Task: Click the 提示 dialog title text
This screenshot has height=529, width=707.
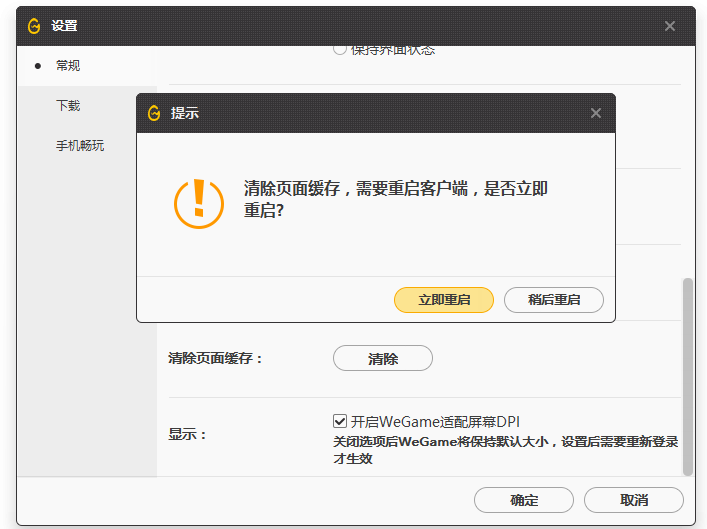Action: [x=185, y=113]
